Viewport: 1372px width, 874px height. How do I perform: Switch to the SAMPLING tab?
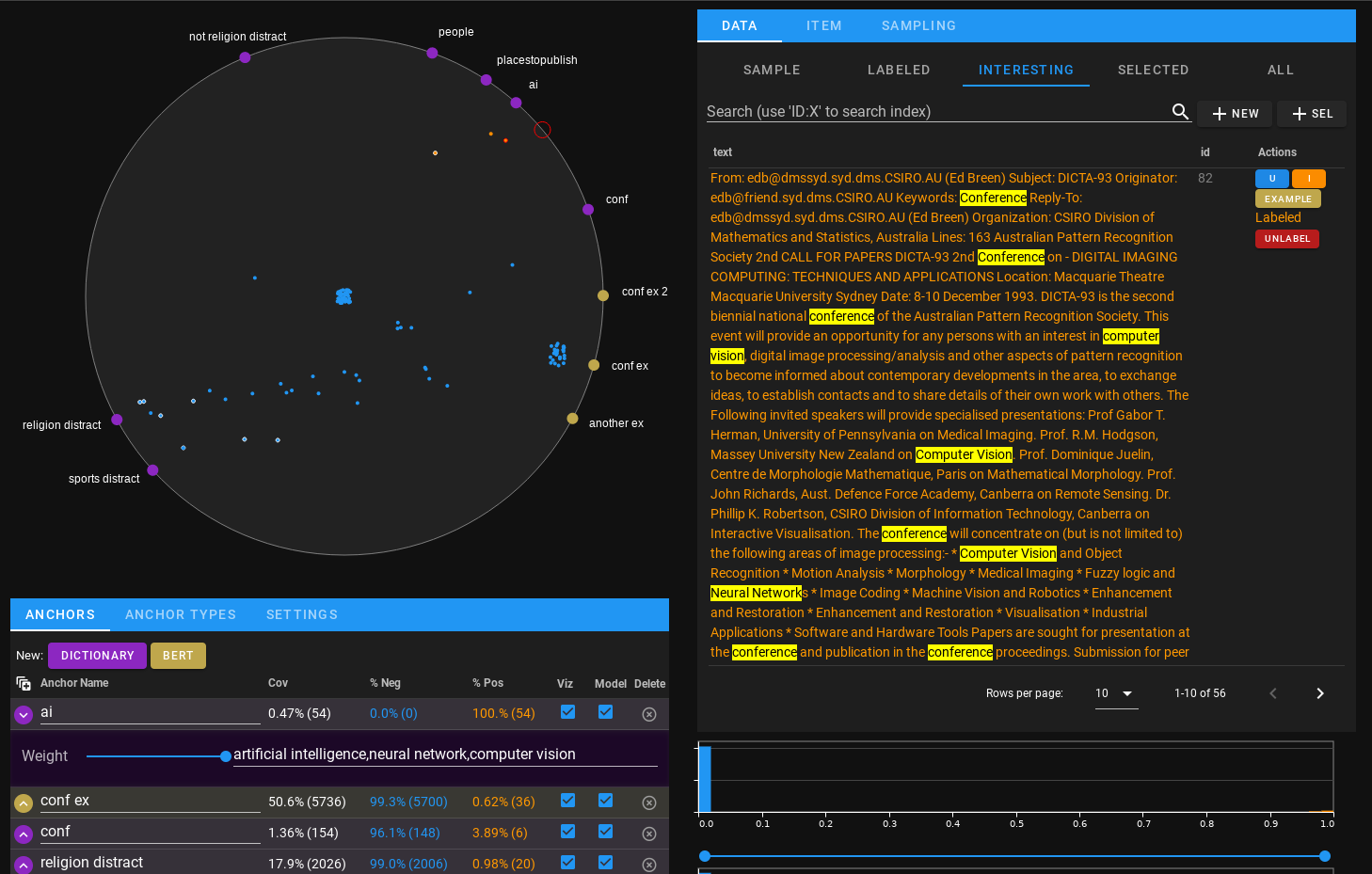click(917, 25)
